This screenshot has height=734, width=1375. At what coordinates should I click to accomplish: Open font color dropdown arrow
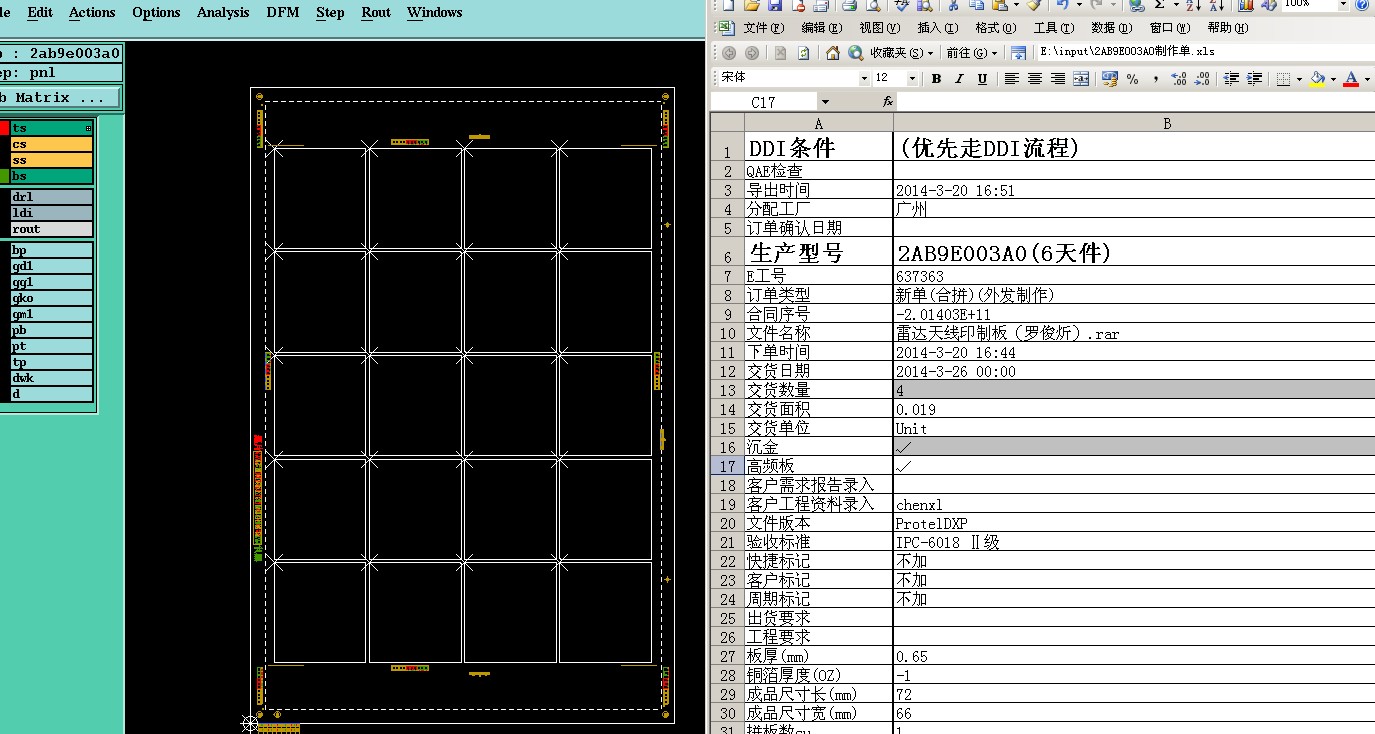[x=1367, y=79]
